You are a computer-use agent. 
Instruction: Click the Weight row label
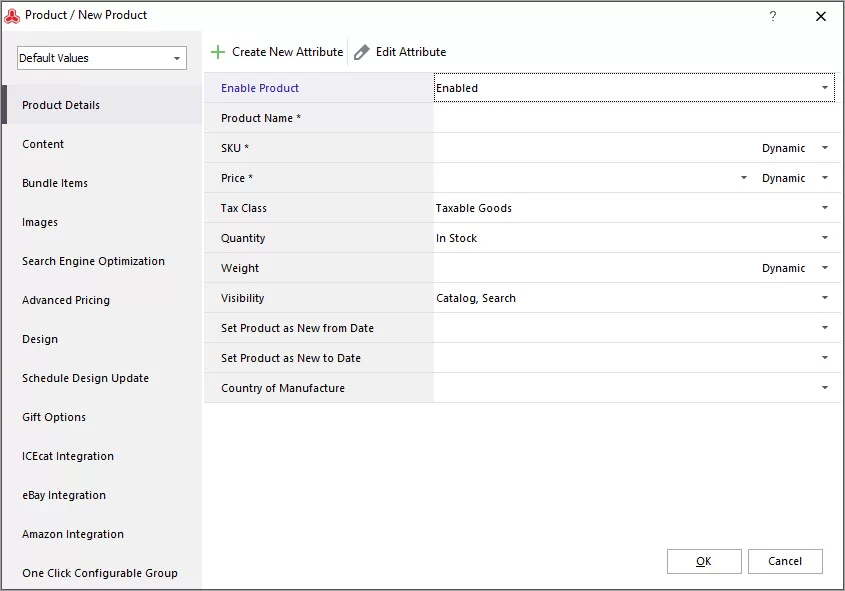[x=240, y=268]
